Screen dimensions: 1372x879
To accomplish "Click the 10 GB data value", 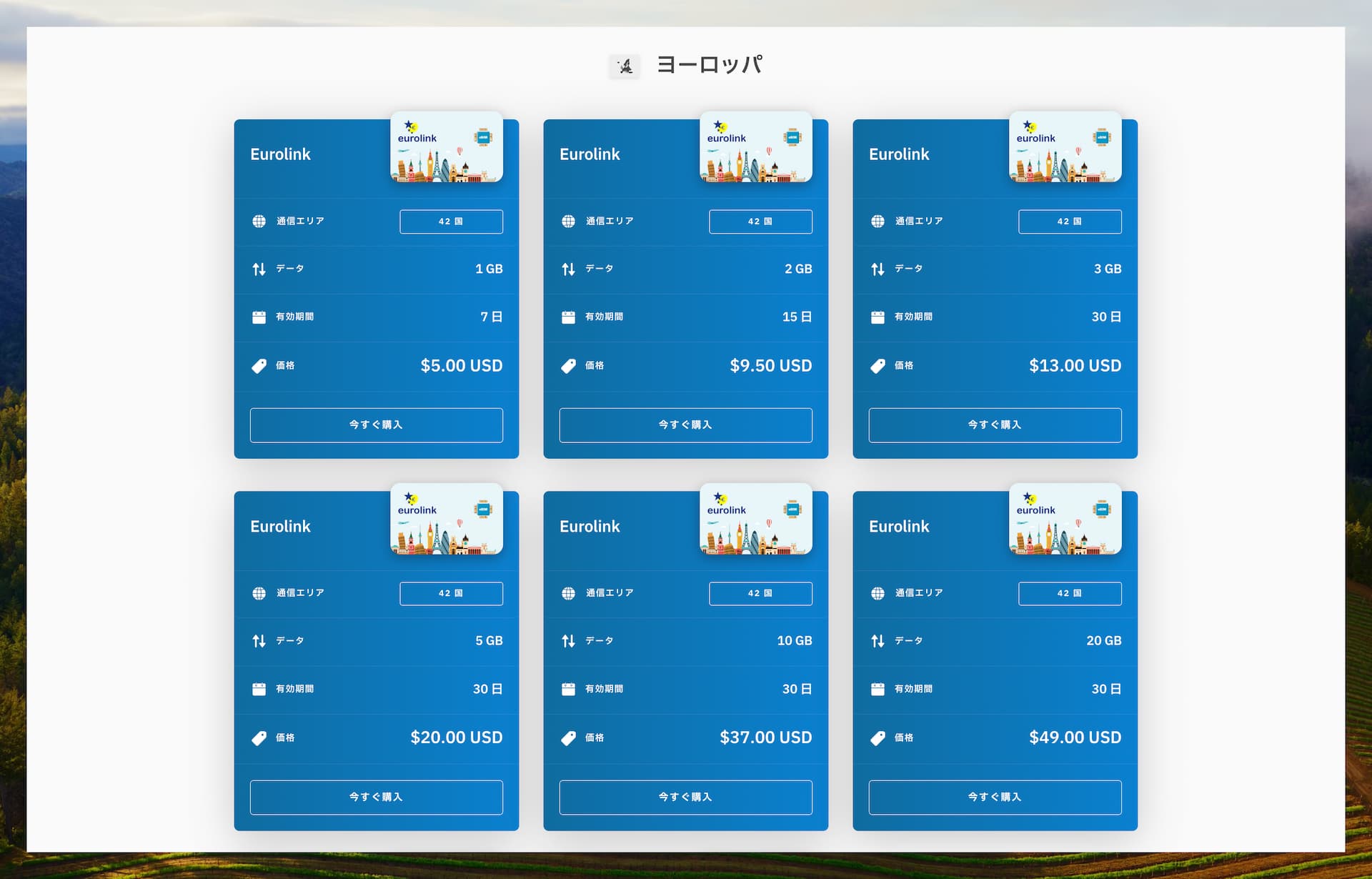I will coord(795,641).
